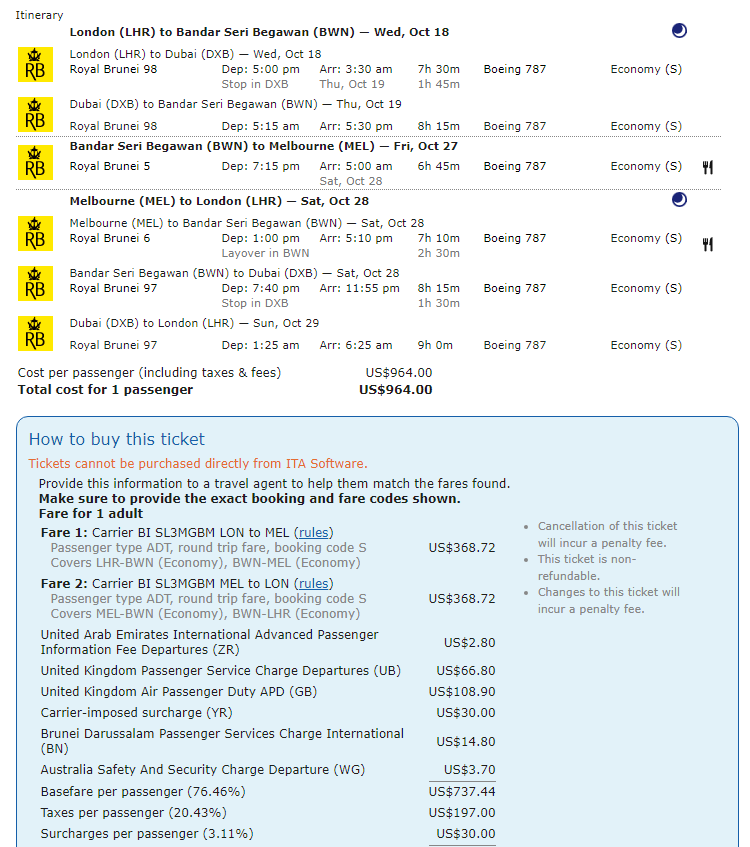Click 'Dep: 5:15 am' departure time
Viewport: 750px width, 847px height.
point(260,126)
